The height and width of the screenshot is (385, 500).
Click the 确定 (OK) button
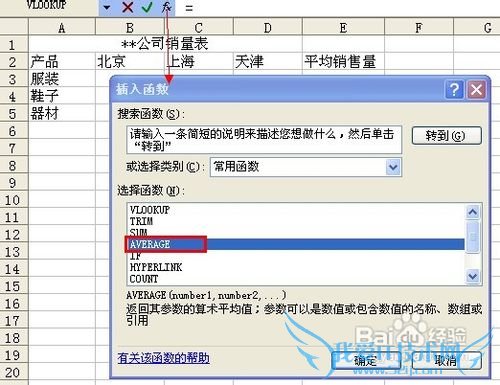point(366,360)
